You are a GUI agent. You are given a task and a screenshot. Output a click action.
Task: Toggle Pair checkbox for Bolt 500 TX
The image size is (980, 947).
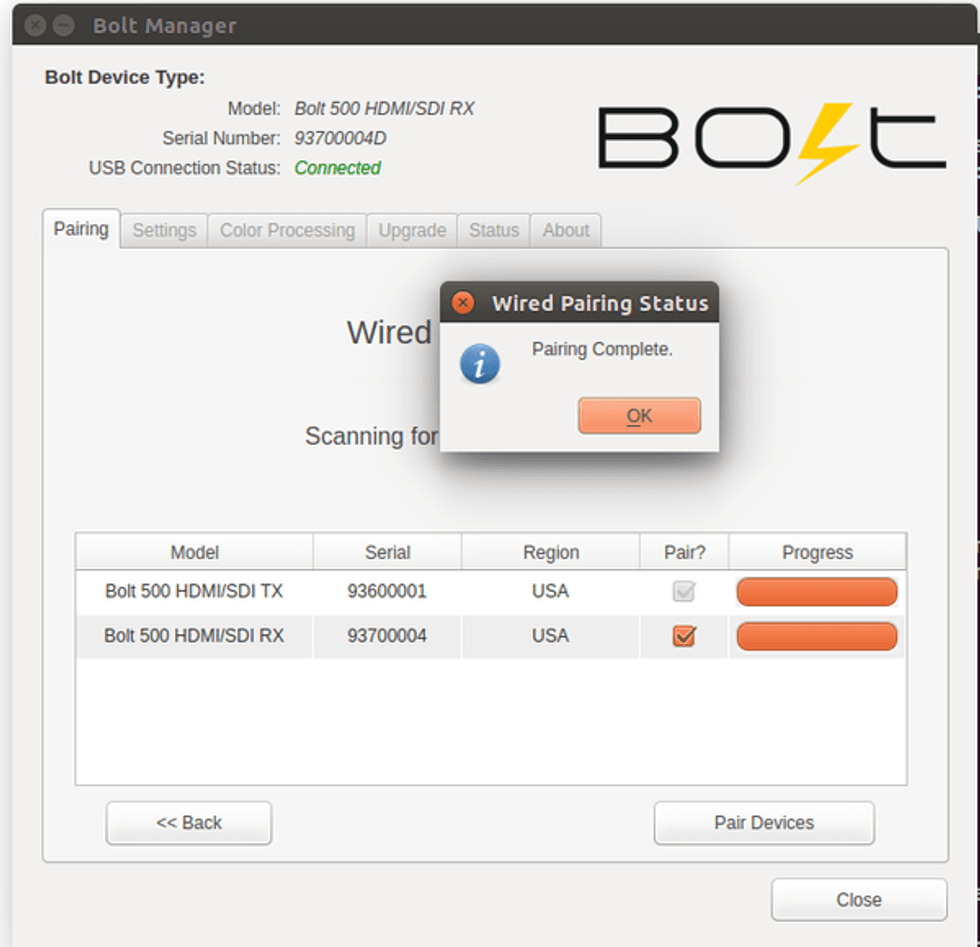point(684,591)
